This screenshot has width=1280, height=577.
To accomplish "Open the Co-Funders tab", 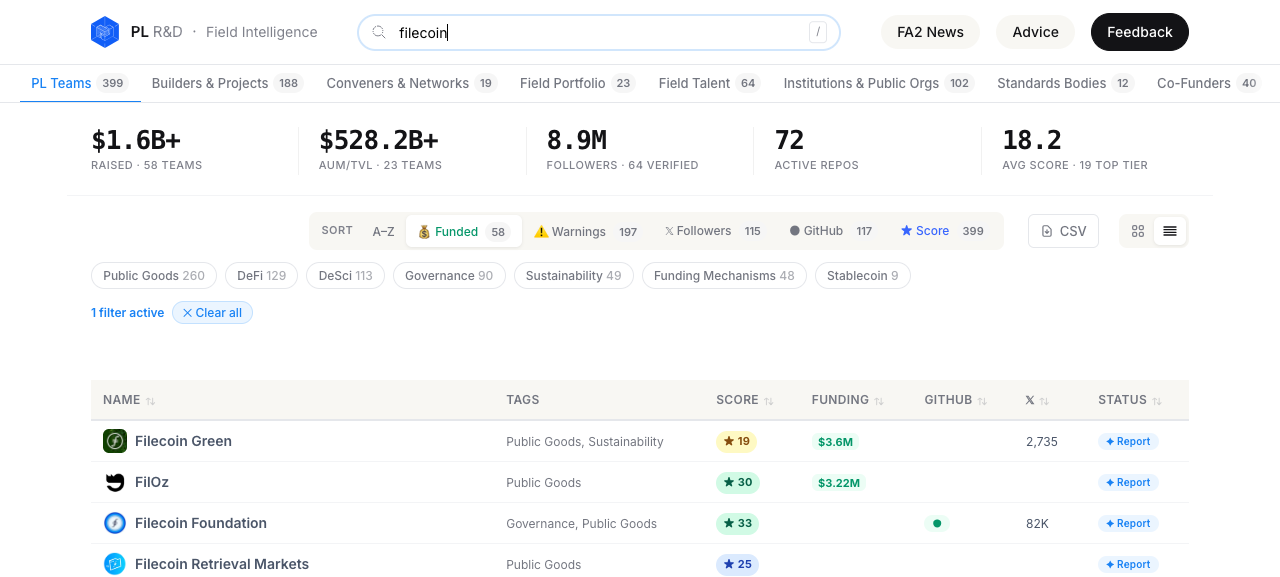I will point(1208,83).
